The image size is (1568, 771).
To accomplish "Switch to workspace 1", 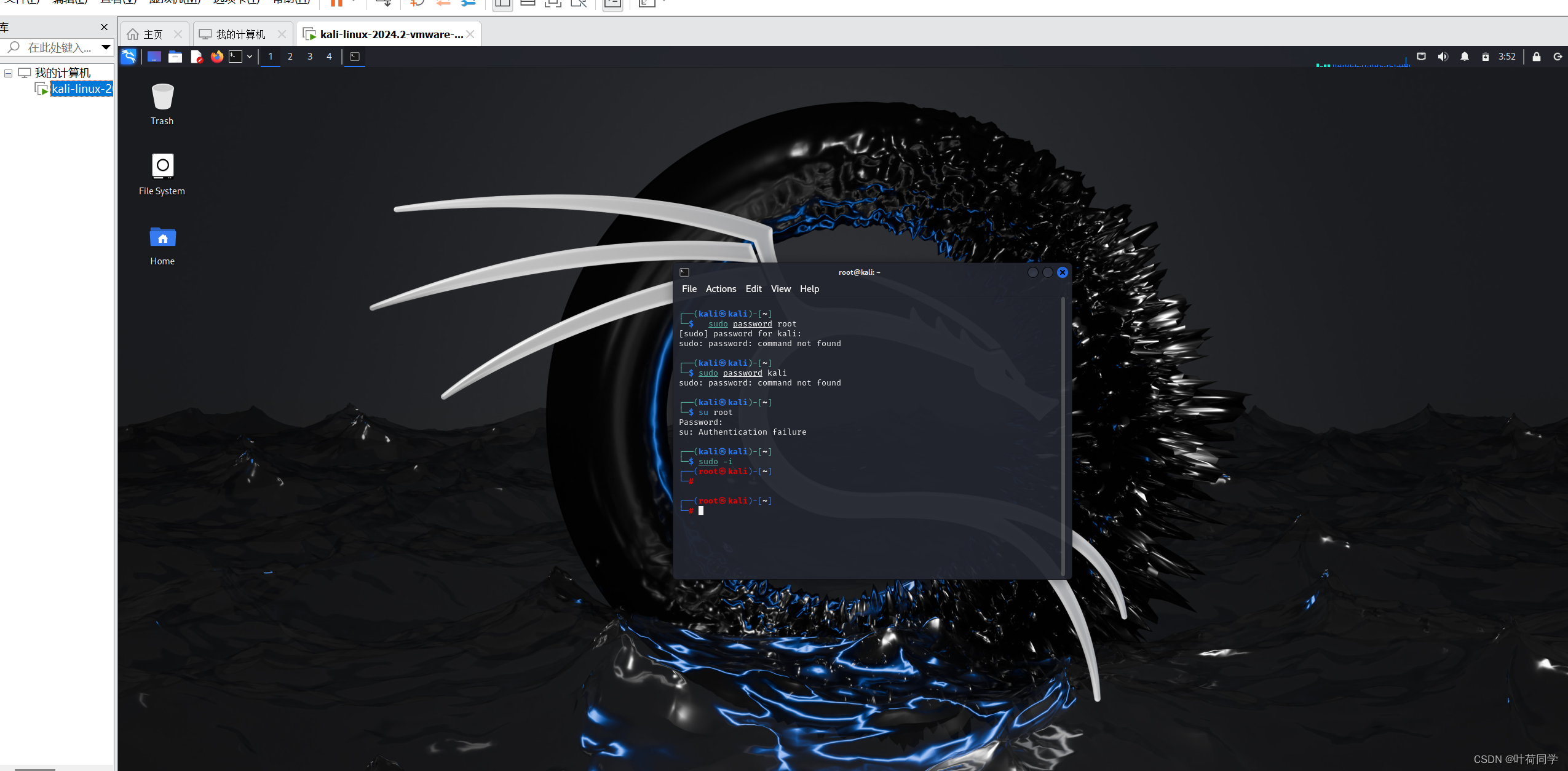I will 271,57.
